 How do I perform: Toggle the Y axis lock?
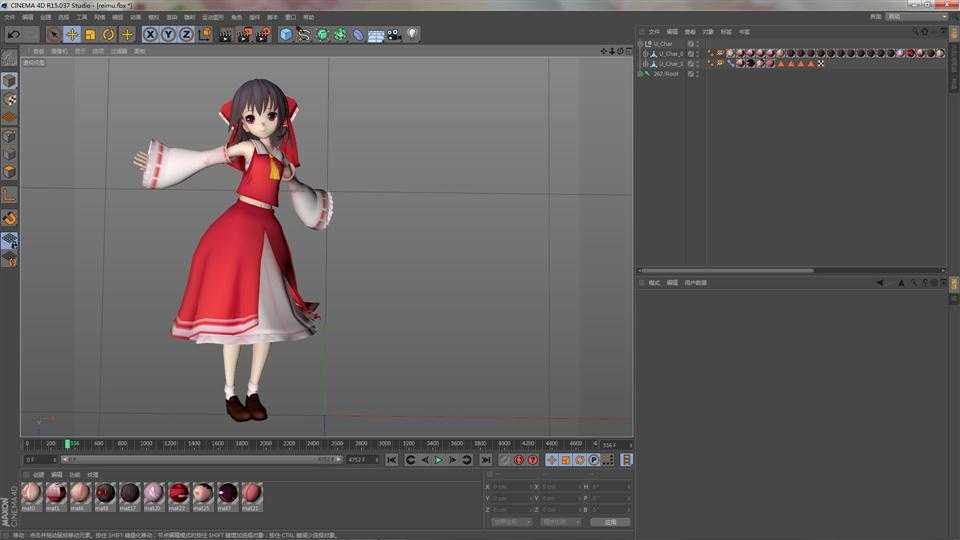pos(168,35)
